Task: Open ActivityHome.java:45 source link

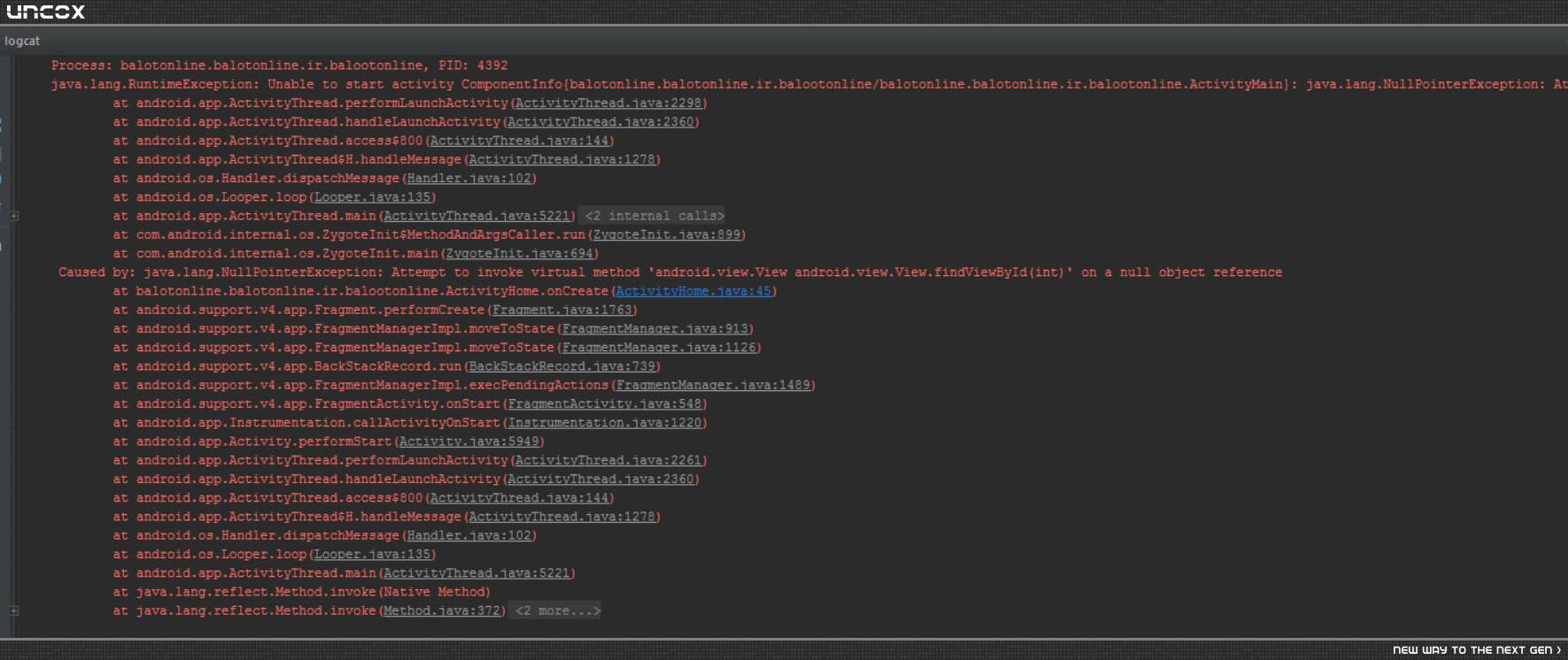Action: point(693,291)
